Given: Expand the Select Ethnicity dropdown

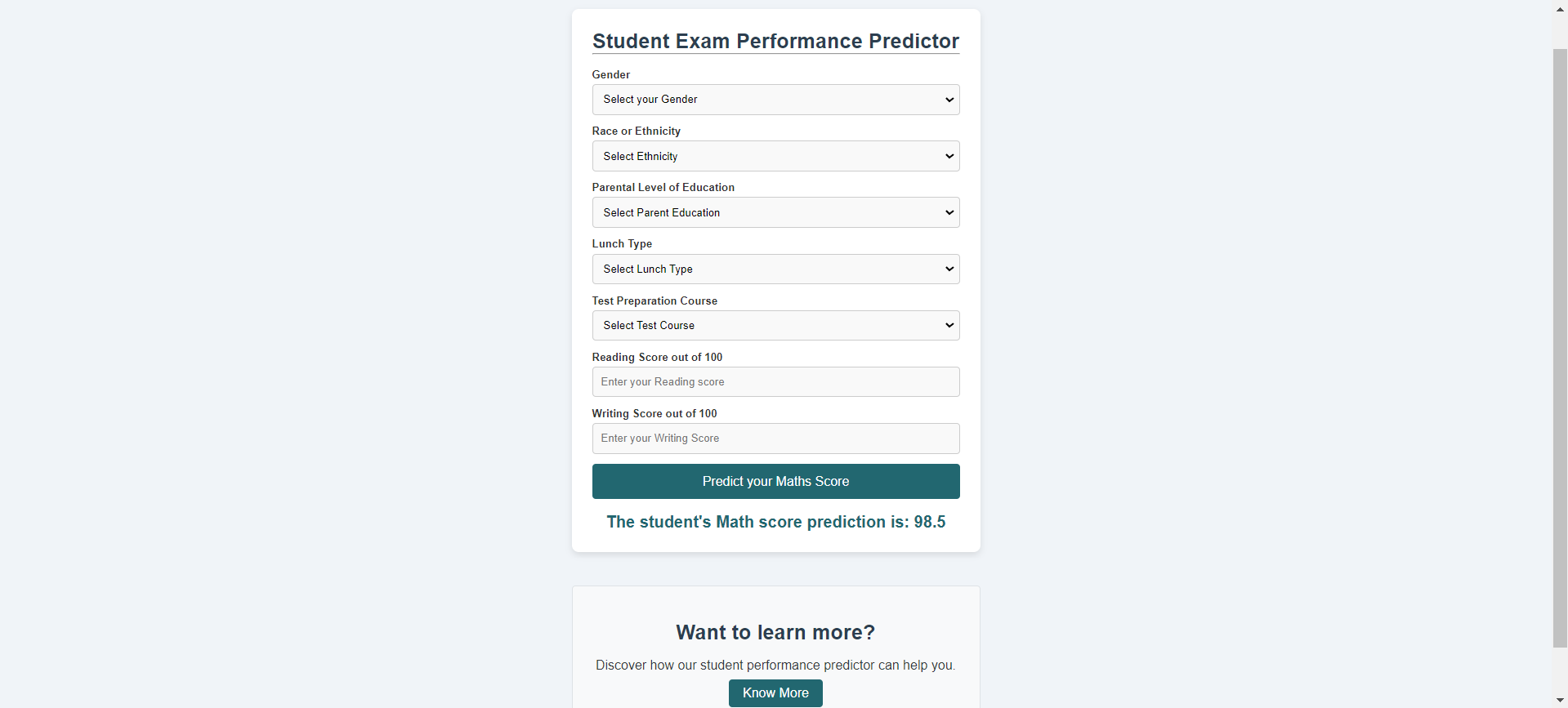Looking at the screenshot, I should (775, 156).
